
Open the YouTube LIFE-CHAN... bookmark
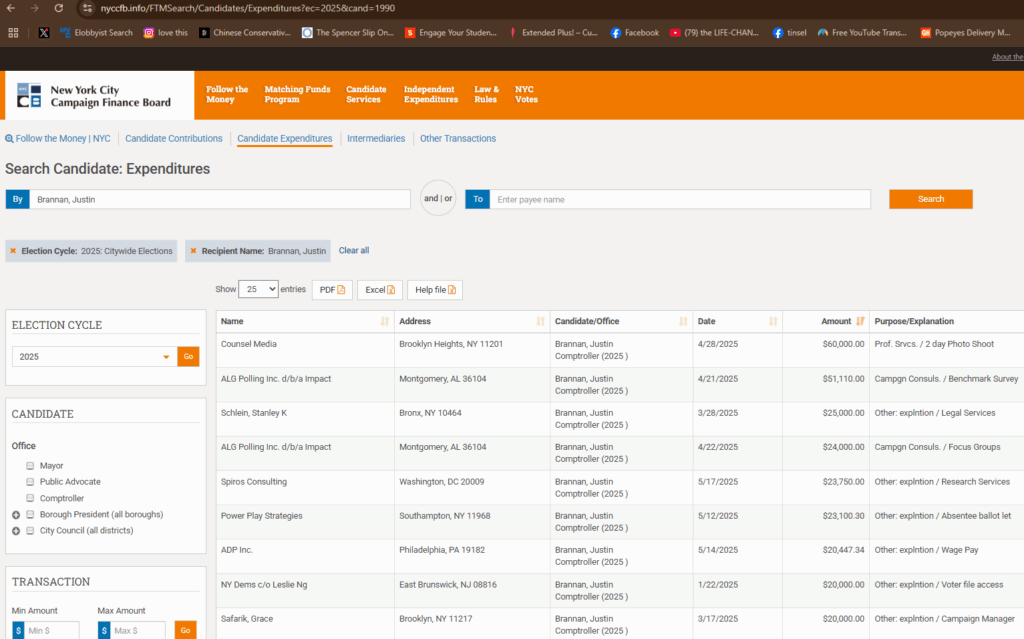[714, 33]
